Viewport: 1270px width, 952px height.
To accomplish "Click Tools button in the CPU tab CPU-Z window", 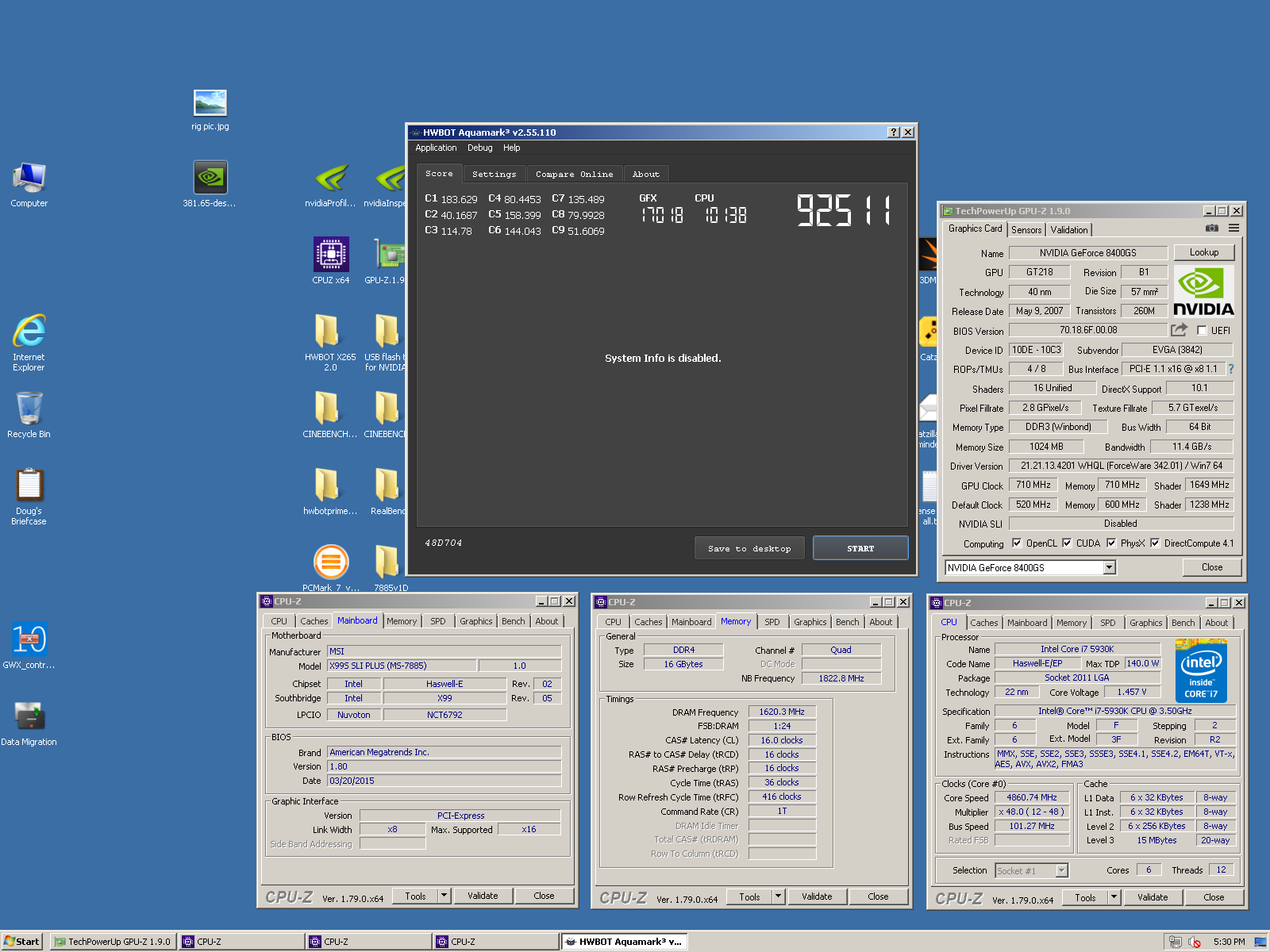I will coord(1085,897).
